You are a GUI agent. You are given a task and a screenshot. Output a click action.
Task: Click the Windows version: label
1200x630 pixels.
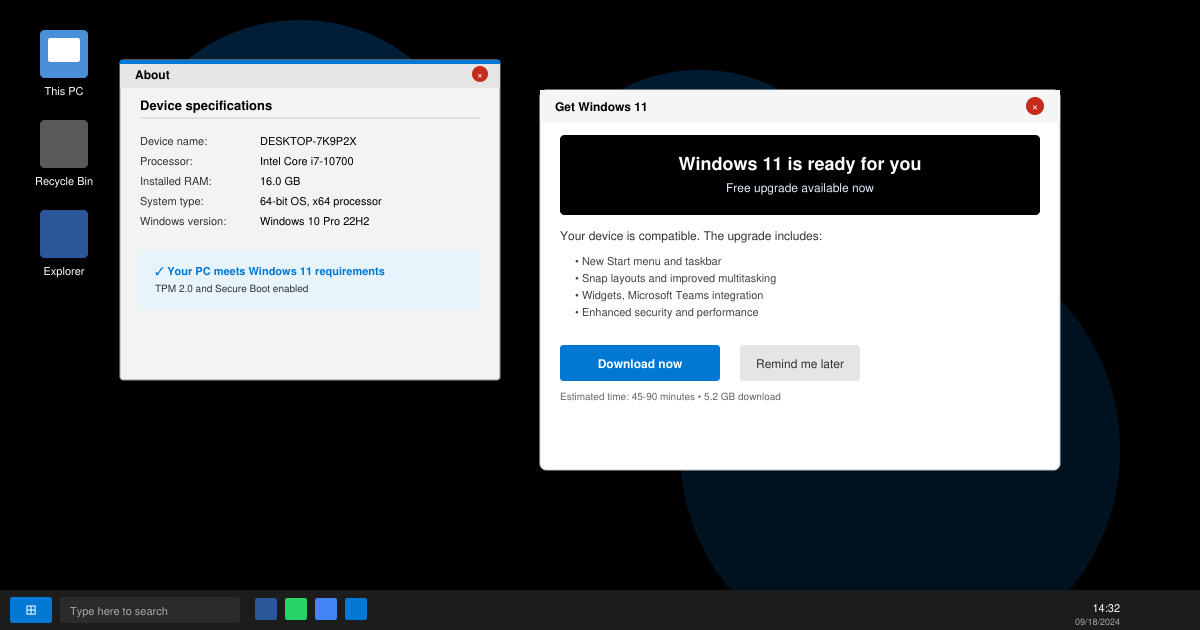183,221
